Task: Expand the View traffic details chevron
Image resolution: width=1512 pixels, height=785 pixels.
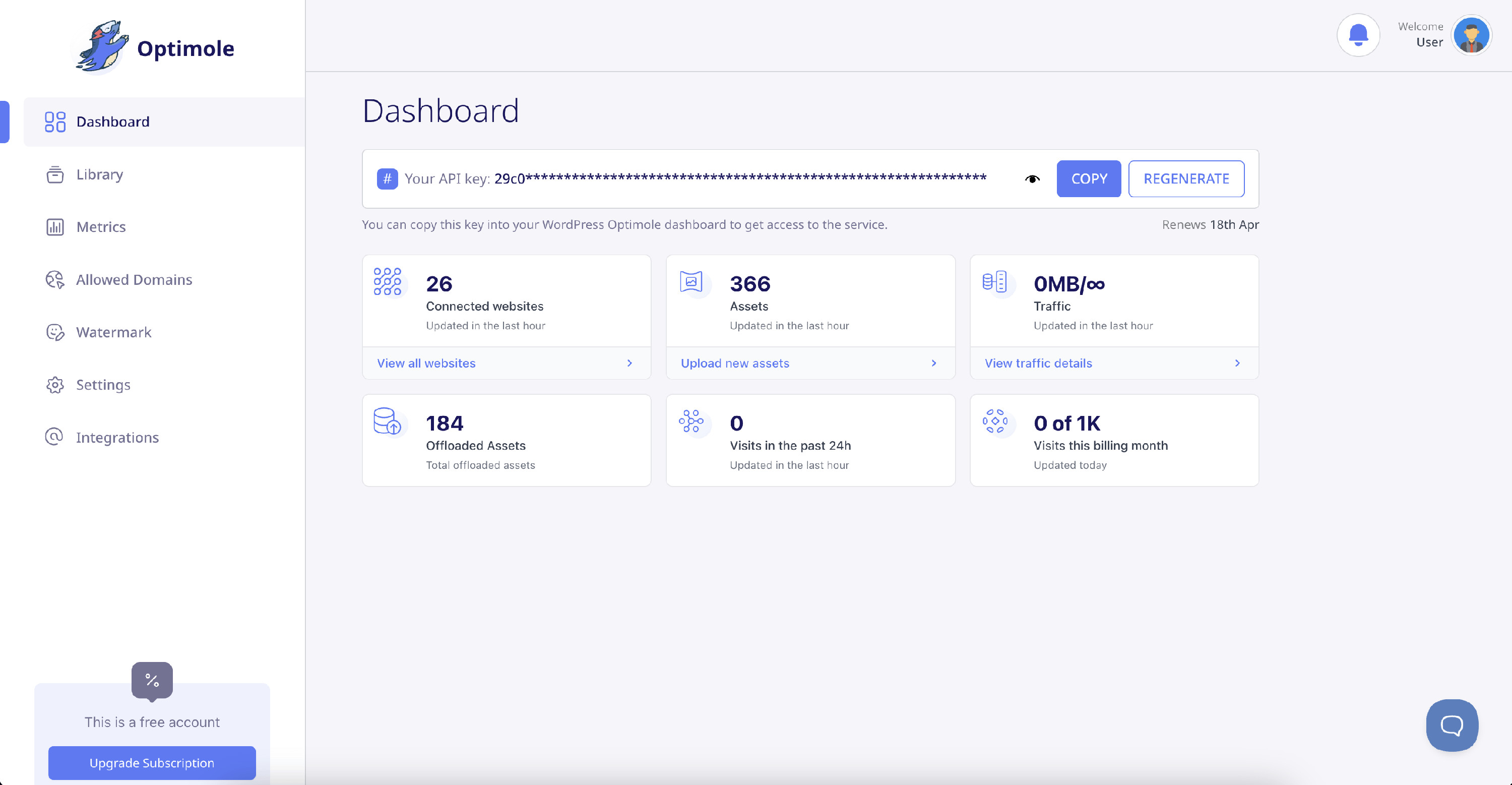Action: click(1237, 363)
